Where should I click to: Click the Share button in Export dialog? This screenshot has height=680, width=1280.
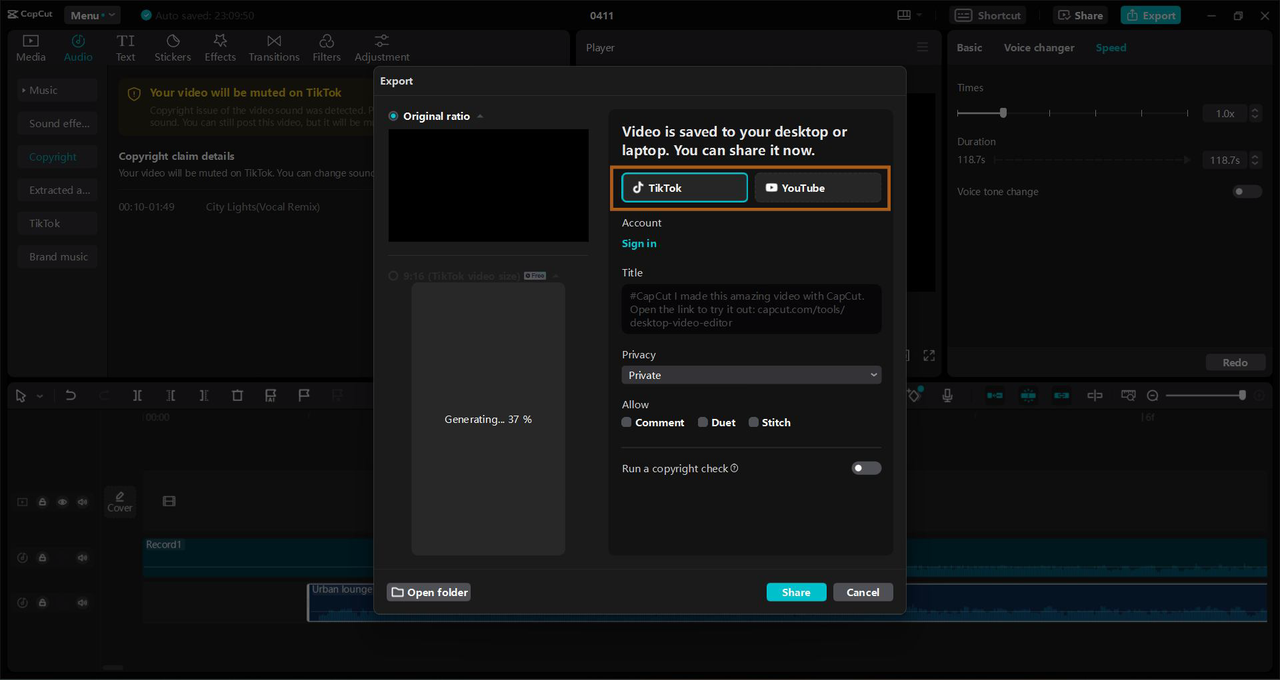pyautogui.click(x=796, y=592)
